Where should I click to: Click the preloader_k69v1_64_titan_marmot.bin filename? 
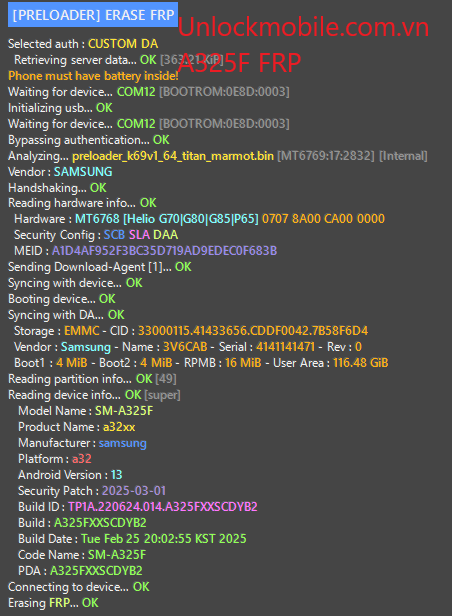click(x=173, y=156)
